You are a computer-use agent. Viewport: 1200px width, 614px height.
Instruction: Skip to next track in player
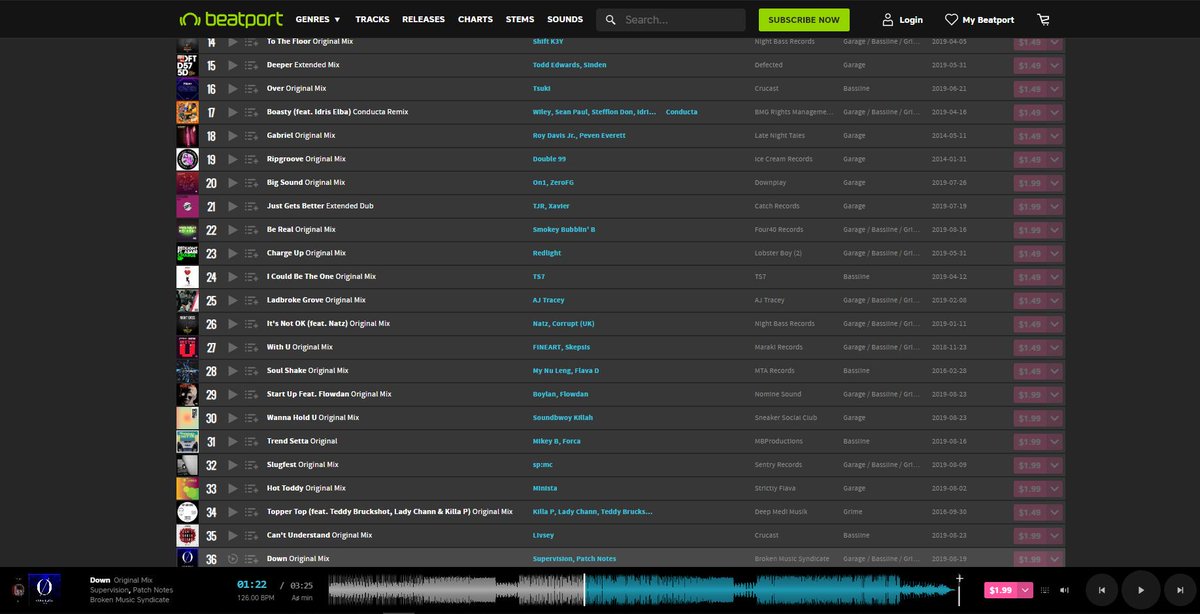(x=1180, y=590)
